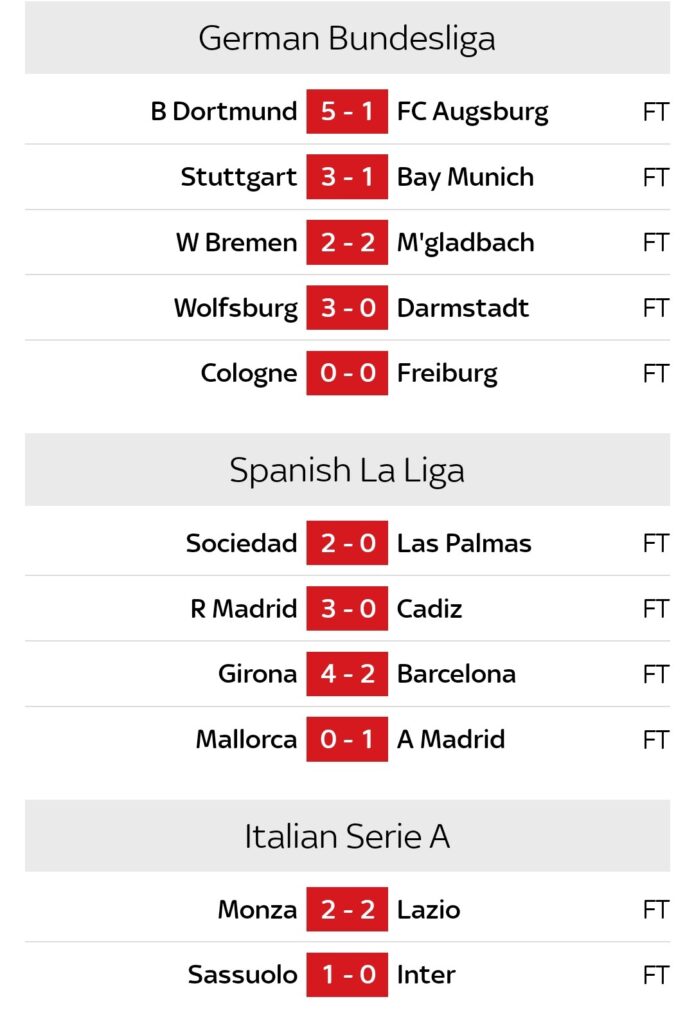Click the Stuttgart 3 - 1 score box
The height and width of the screenshot is (1024, 694).
(x=347, y=177)
